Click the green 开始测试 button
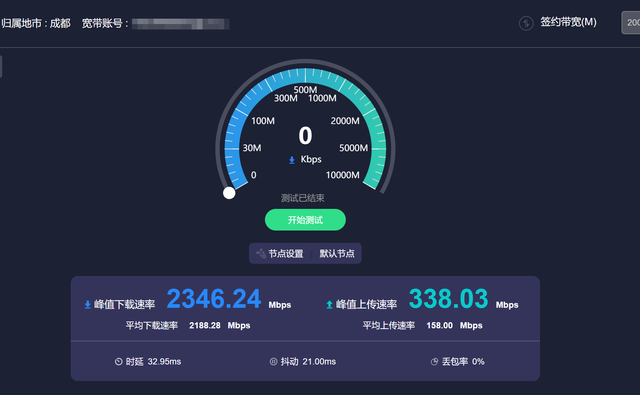The image size is (640, 395). 305,220
